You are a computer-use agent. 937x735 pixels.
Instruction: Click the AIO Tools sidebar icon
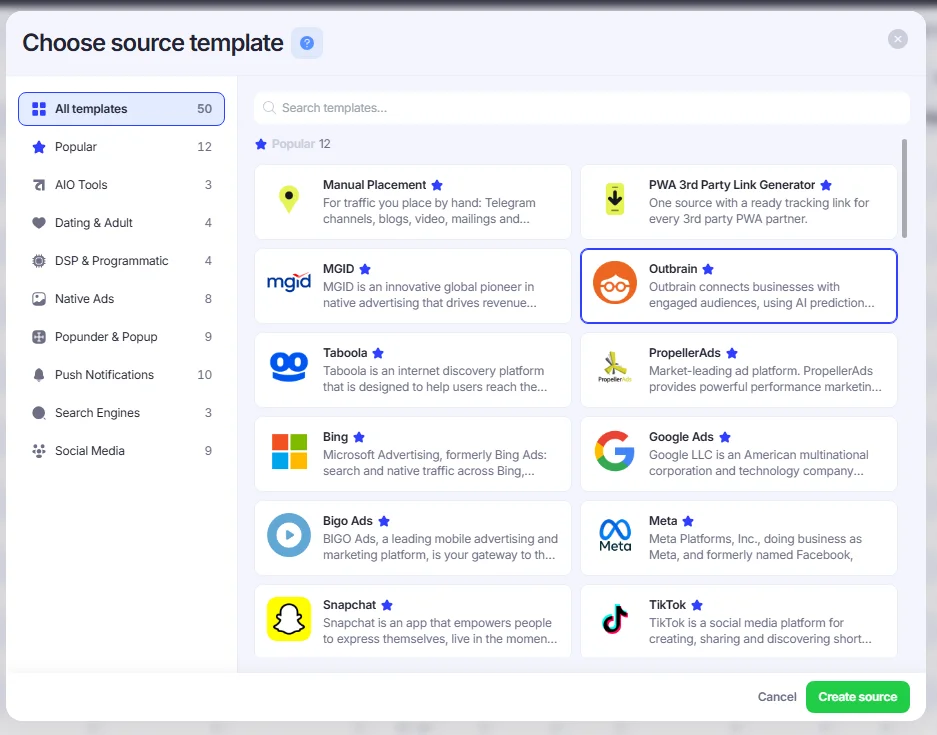click(x=39, y=185)
